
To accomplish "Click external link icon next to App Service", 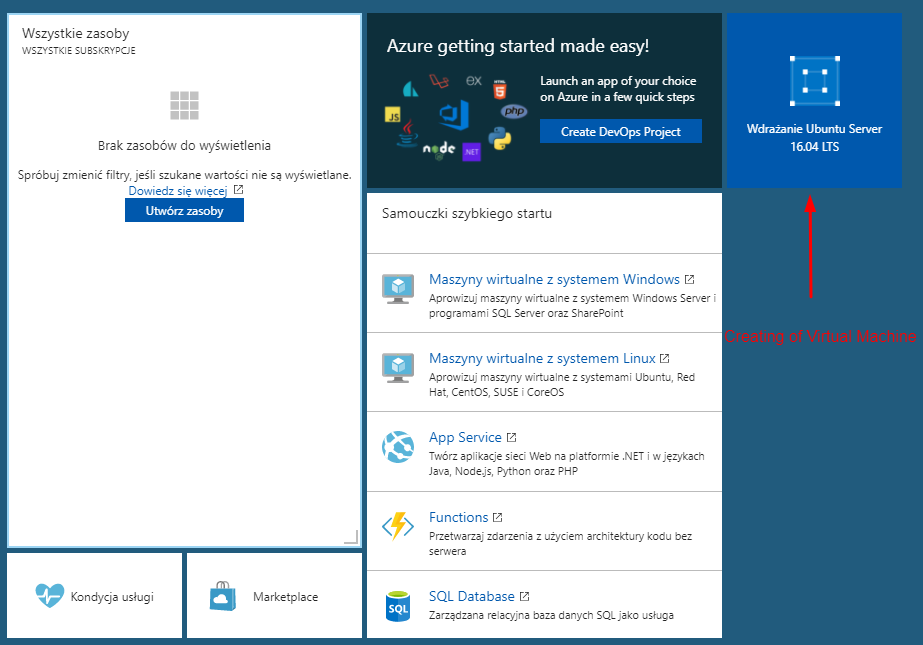I will coord(512,437).
